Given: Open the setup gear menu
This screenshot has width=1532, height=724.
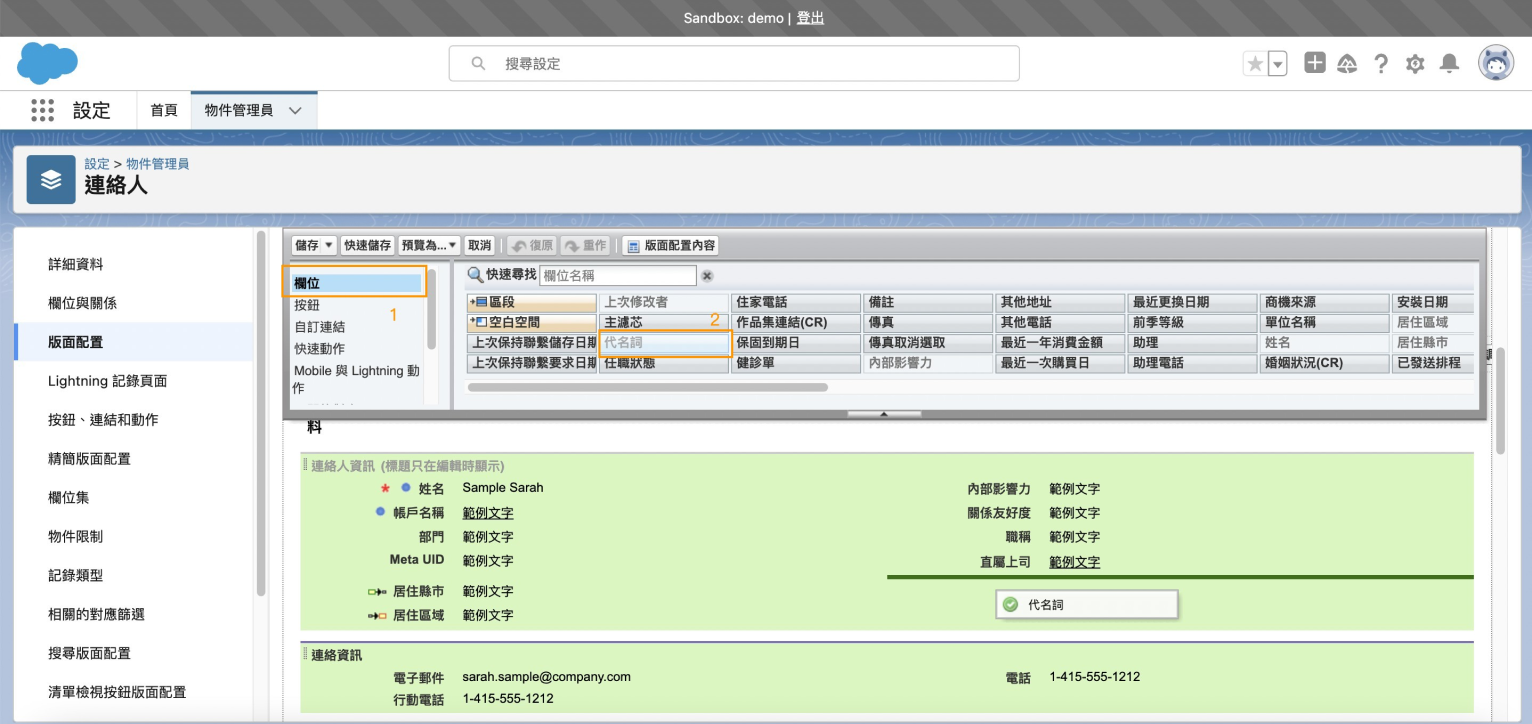Looking at the screenshot, I should click(1415, 64).
